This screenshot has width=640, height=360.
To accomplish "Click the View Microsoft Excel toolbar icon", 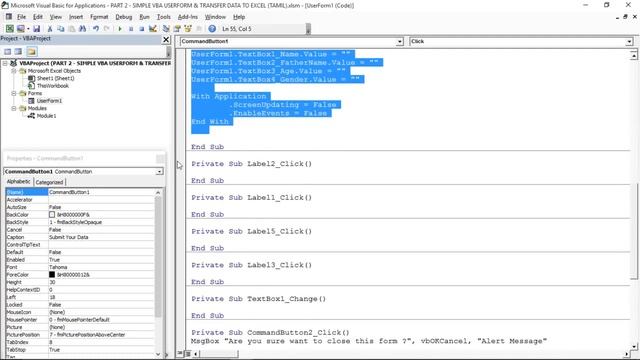I will pyautogui.click(x=9, y=29).
